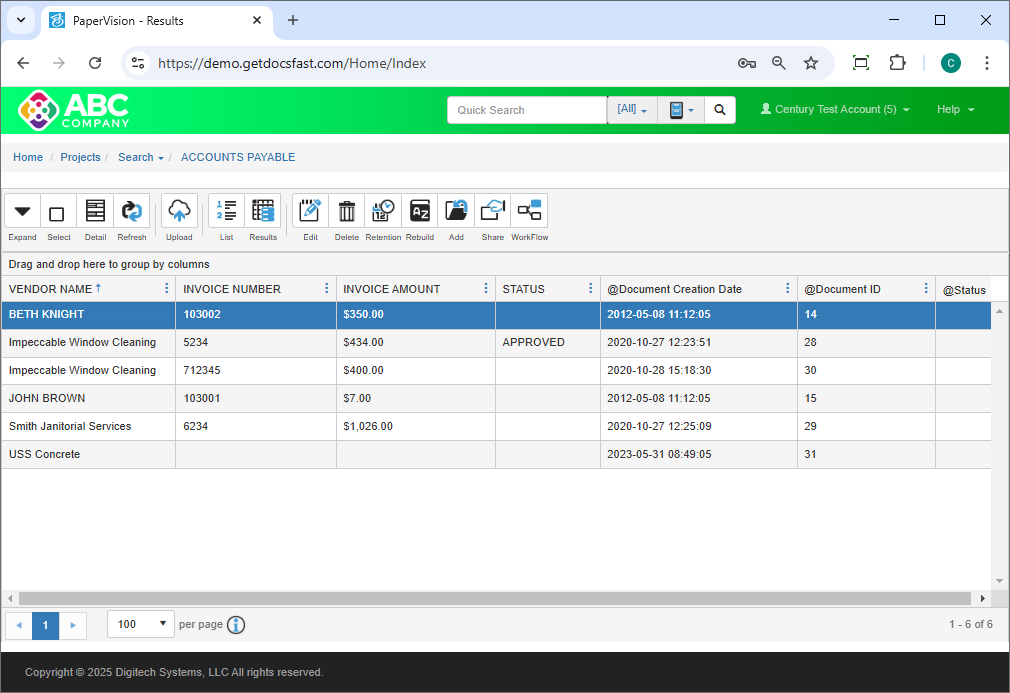Click the Refresh toolbar icon

(131, 211)
